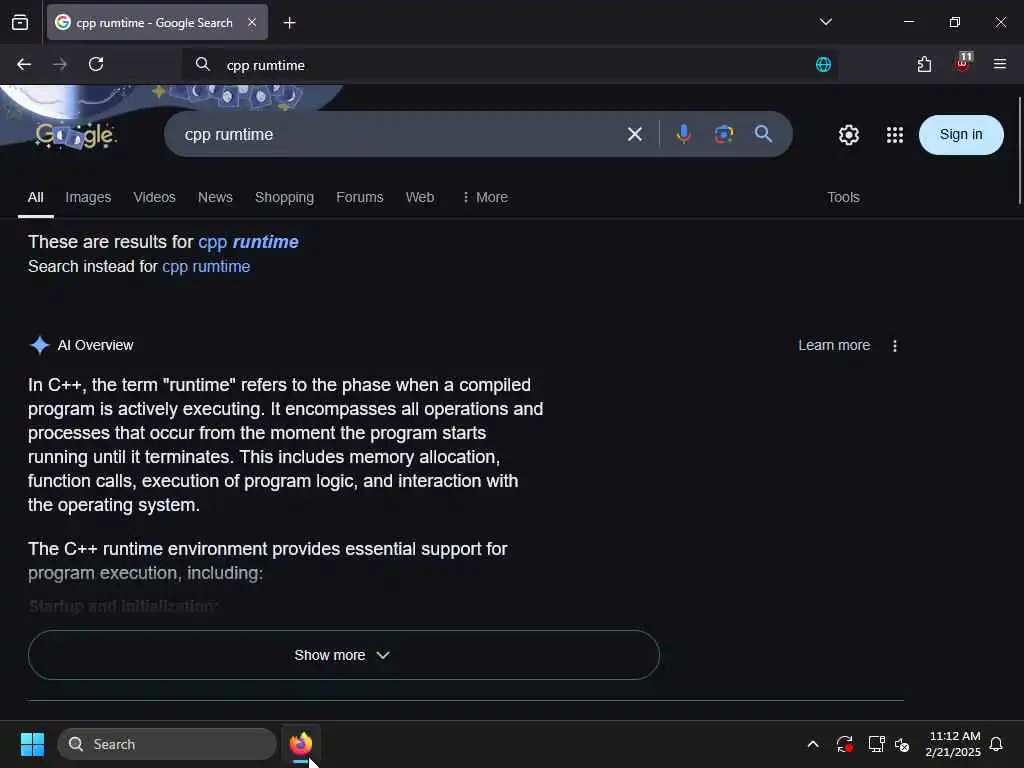Follow the corrected cpp runtime link
Screen dimensions: 1024x768
pos(248,242)
